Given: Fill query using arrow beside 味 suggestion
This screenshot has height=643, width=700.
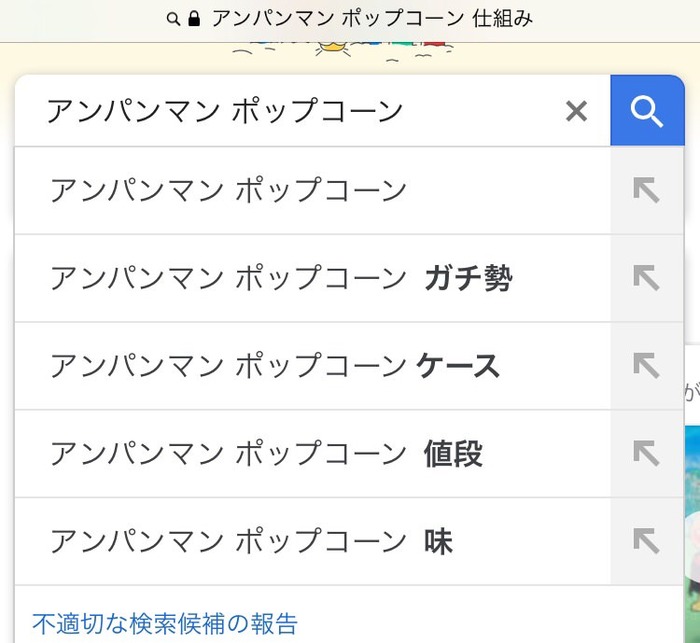Looking at the screenshot, I should [646, 541].
